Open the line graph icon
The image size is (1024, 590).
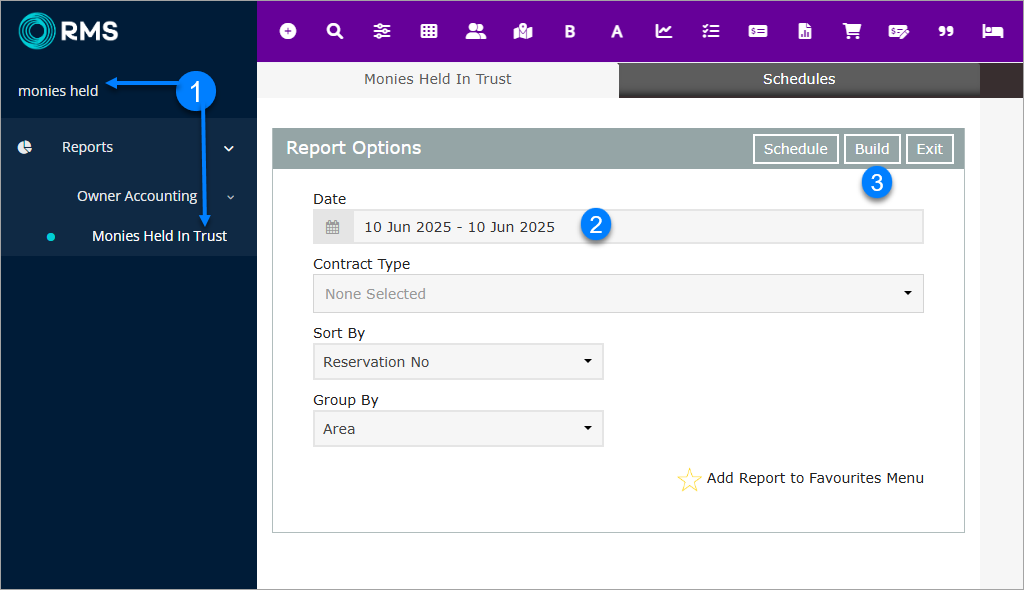(x=664, y=31)
